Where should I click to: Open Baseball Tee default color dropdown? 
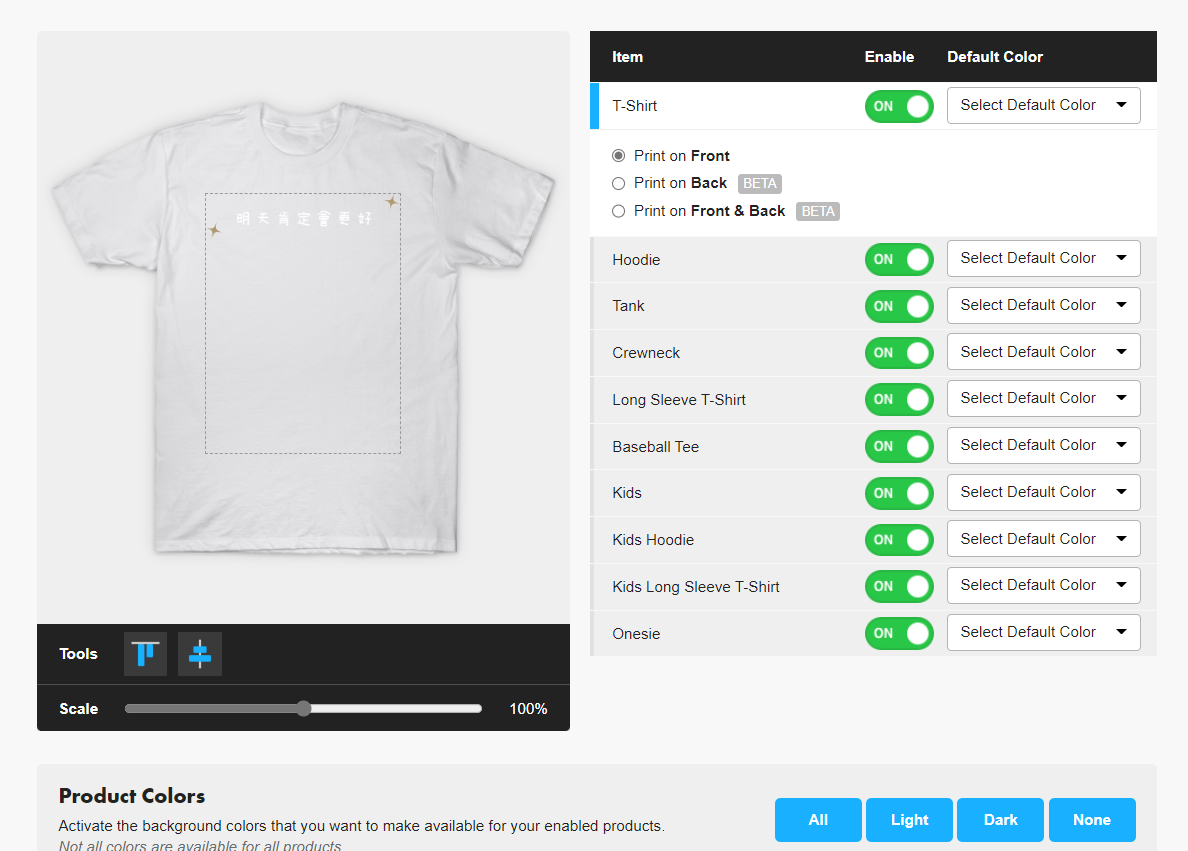click(x=1043, y=446)
